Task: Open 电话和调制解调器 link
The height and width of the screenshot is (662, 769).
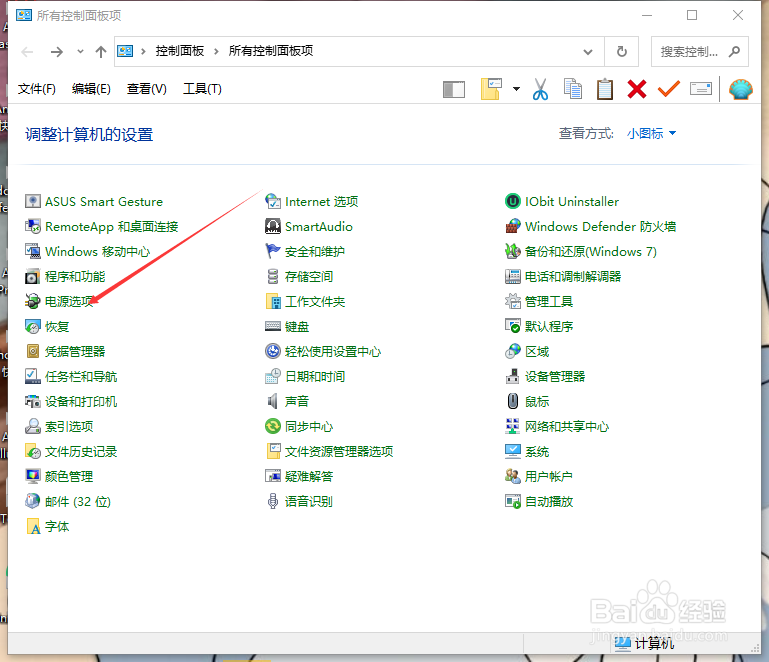Action: tap(573, 277)
